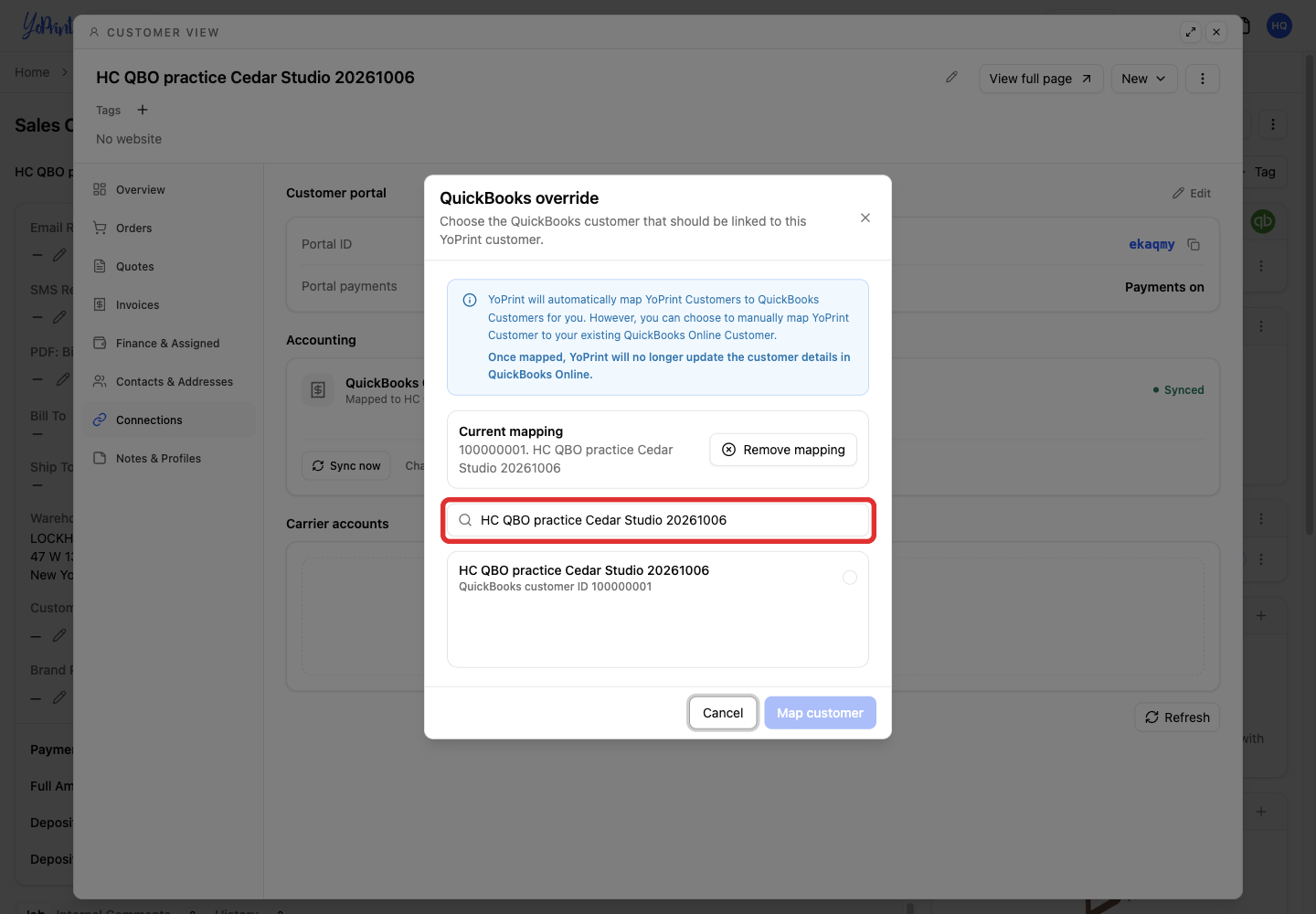1316x914 pixels.
Task: Click the YoPrint logo
Action: pyautogui.click(x=46, y=26)
